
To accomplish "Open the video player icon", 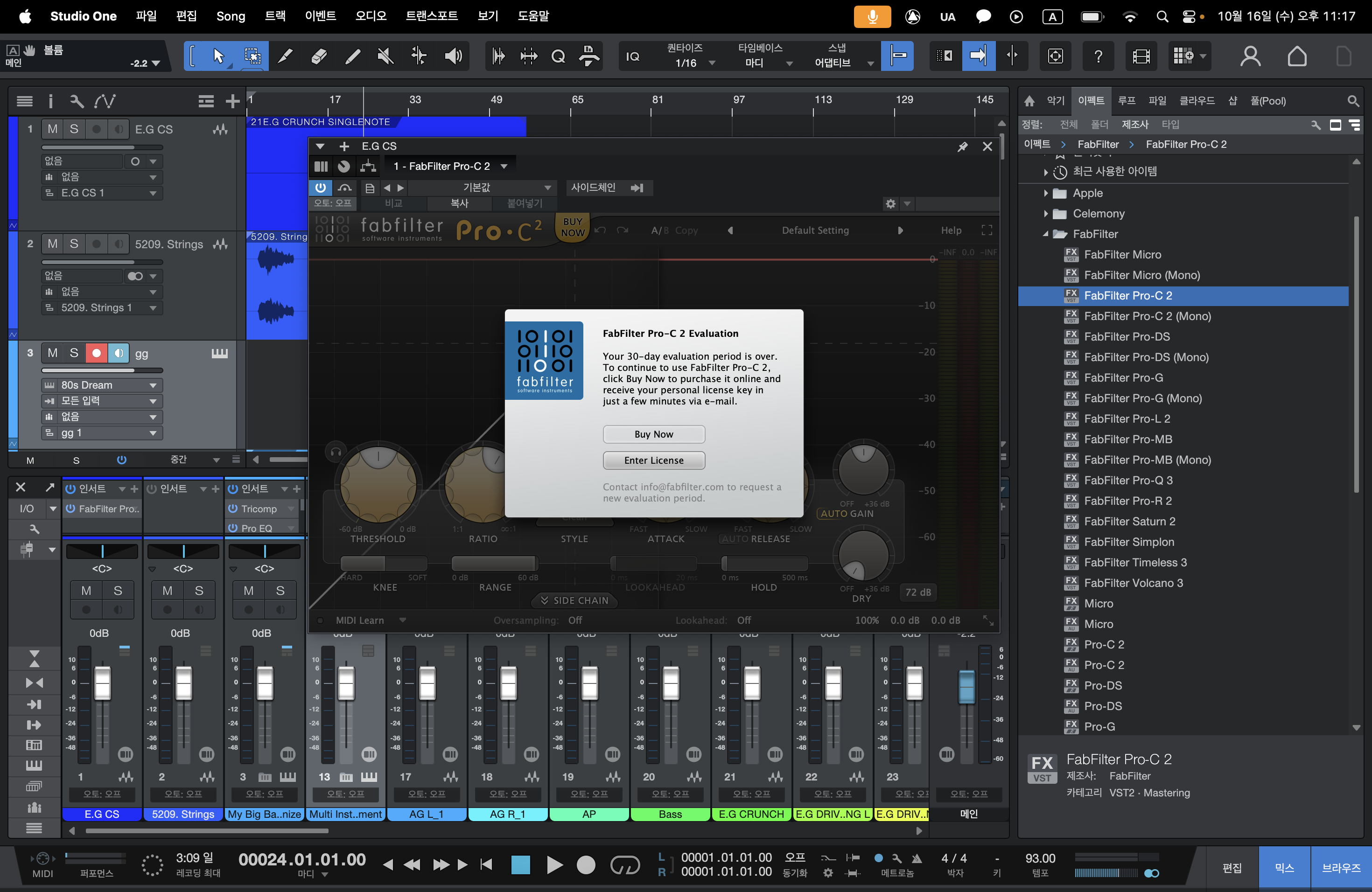I will coord(1141,56).
